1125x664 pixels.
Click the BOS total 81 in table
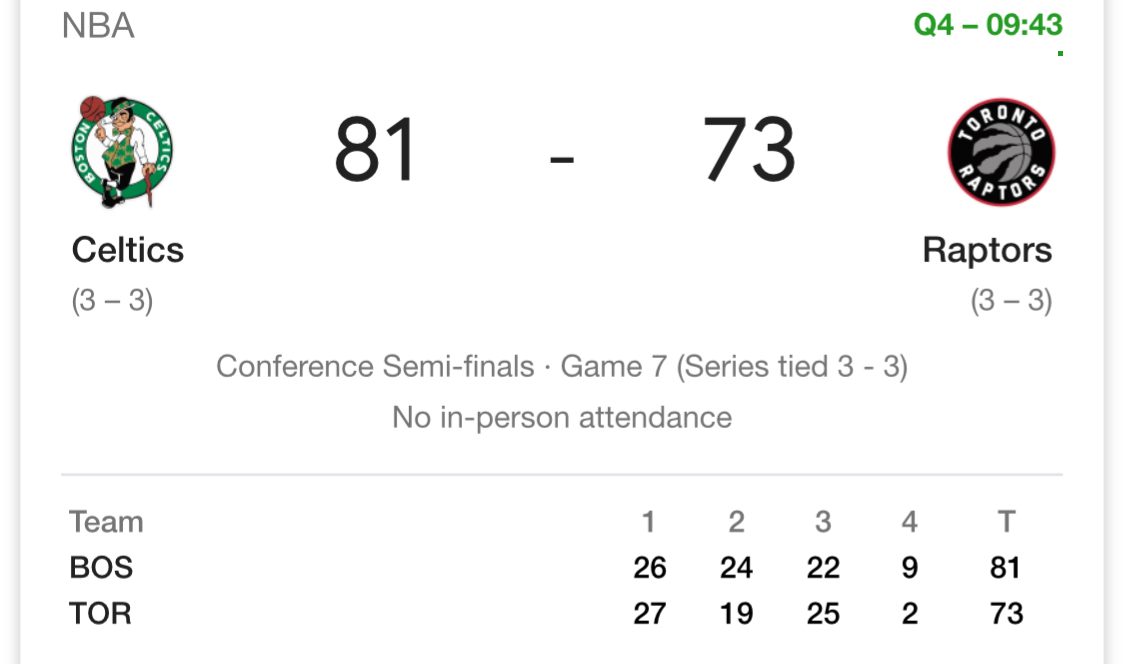click(1005, 568)
